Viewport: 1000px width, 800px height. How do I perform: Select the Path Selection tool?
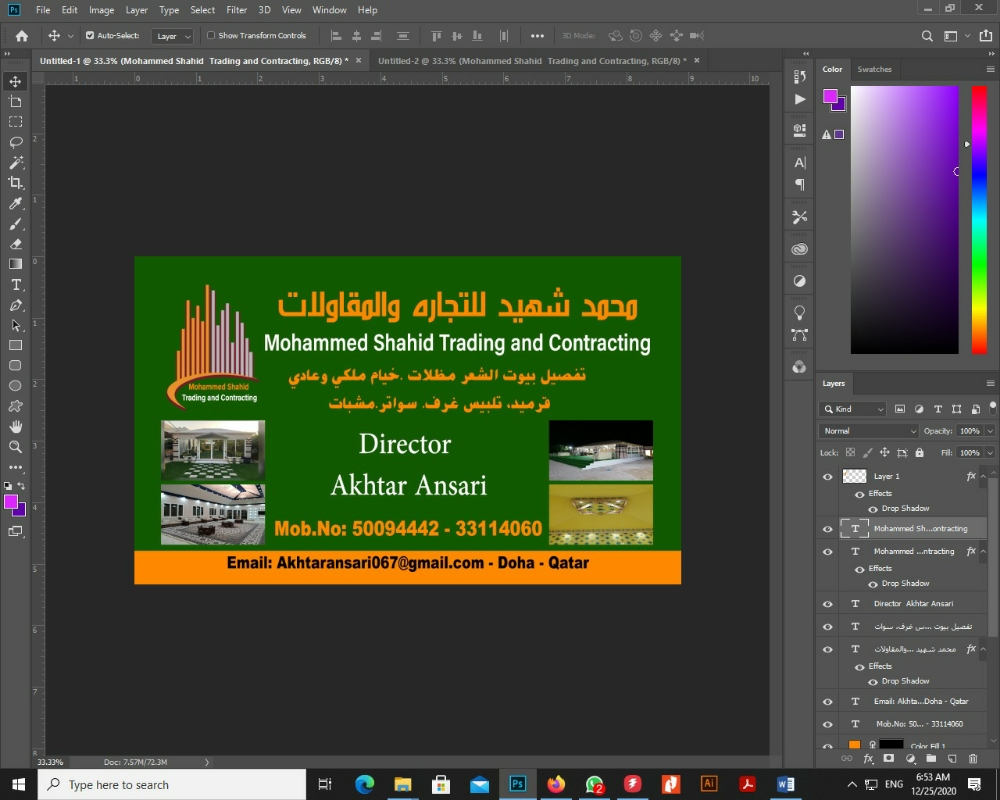pyautogui.click(x=16, y=325)
